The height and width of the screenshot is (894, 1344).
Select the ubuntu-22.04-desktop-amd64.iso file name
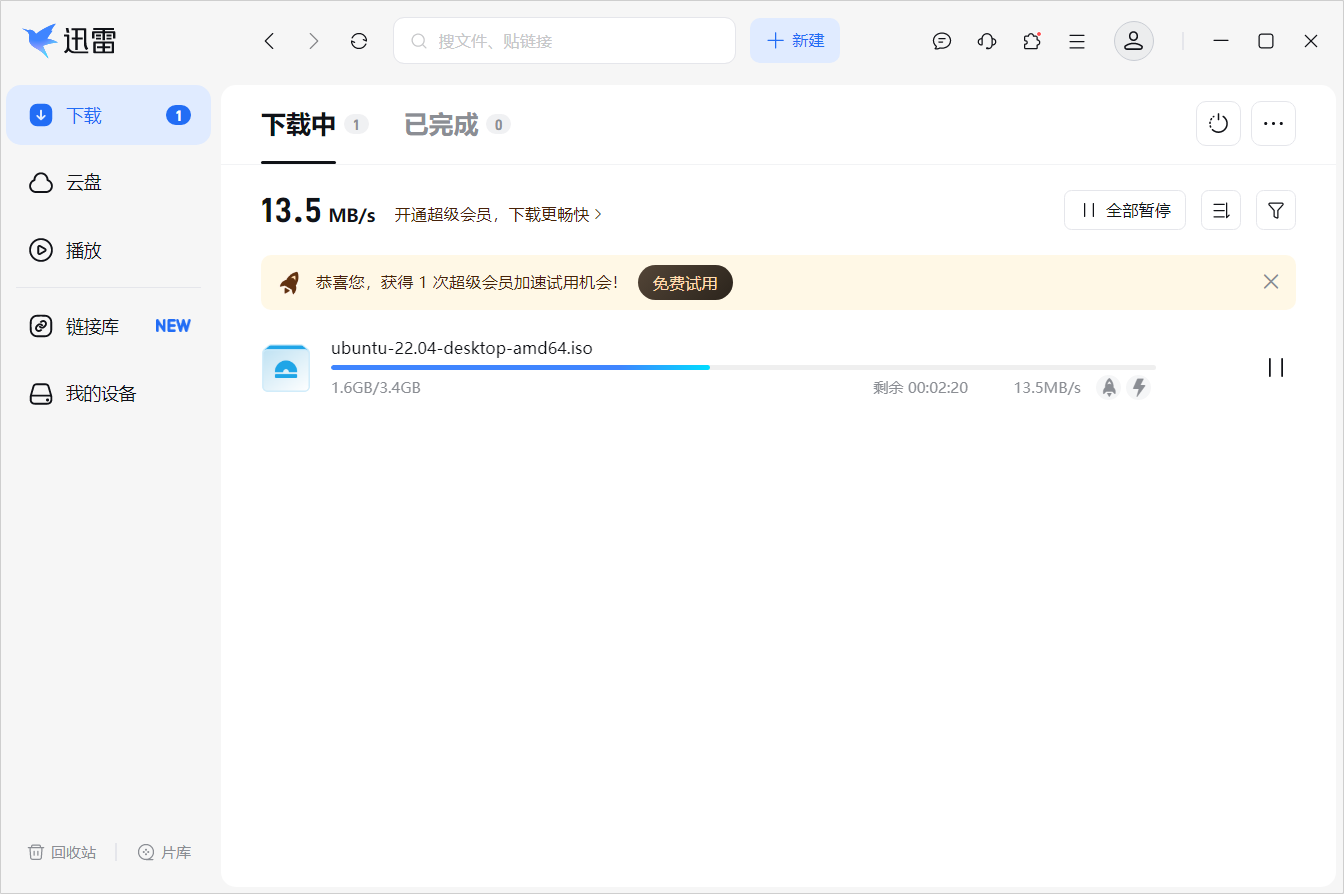(462, 348)
